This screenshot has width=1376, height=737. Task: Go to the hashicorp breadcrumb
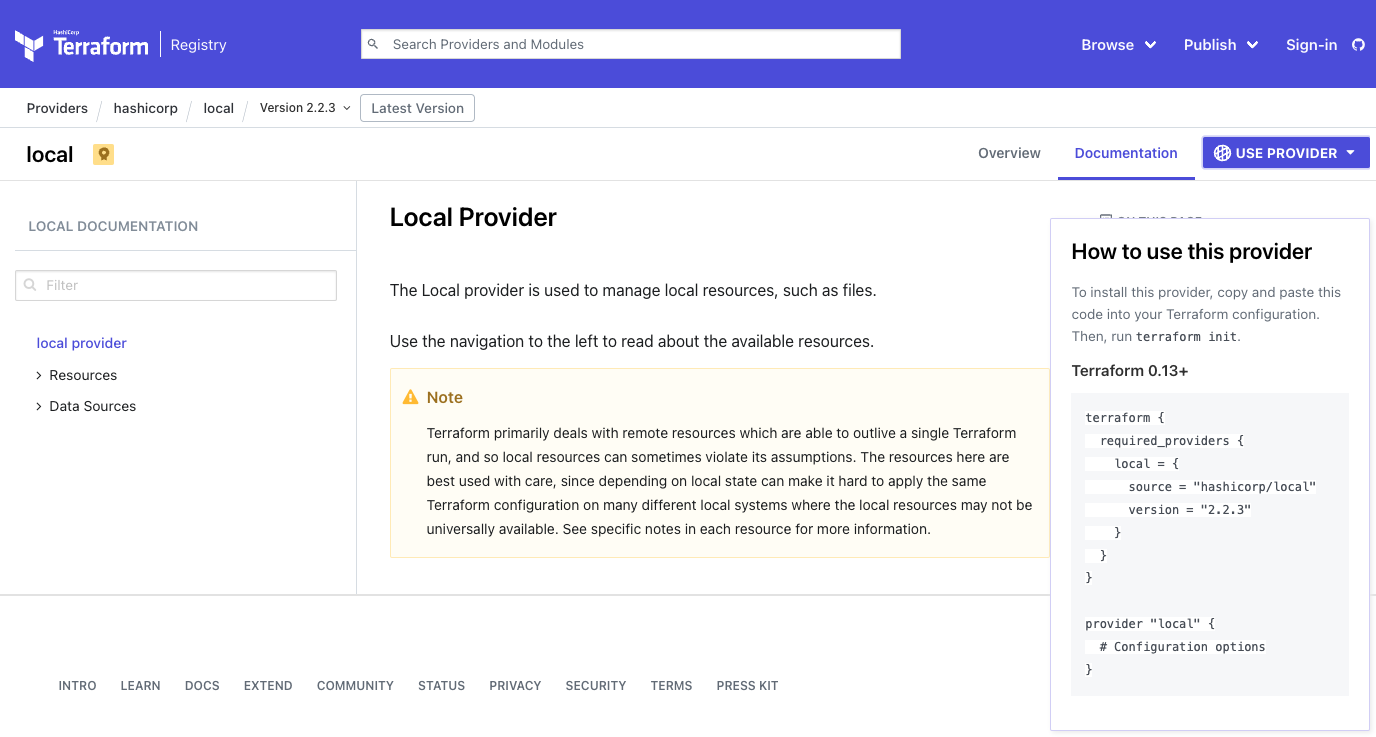[145, 108]
